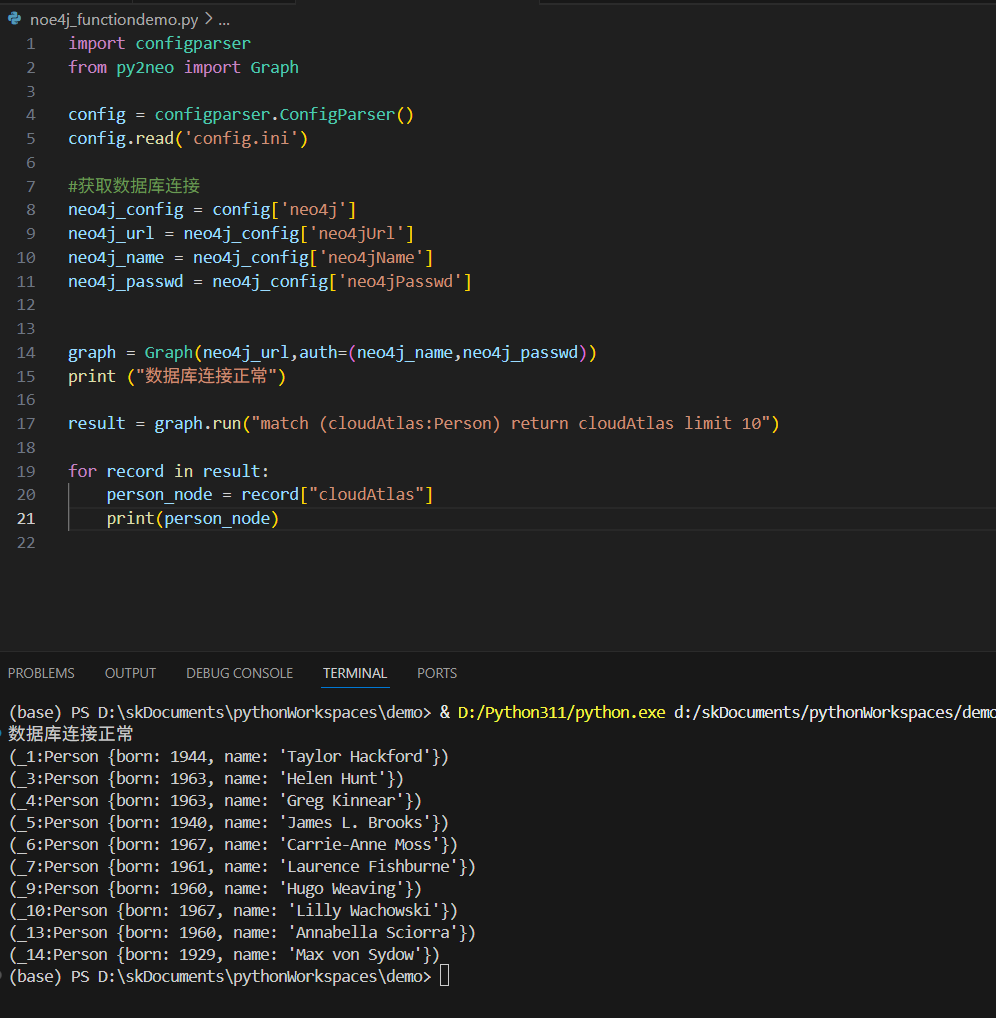Click line number 14 in the gutter
996x1018 pixels.
coord(26,353)
